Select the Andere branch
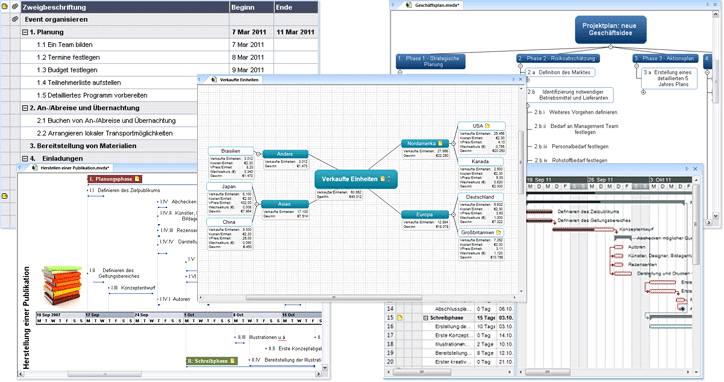Image resolution: width=724 pixels, height=382 pixels. click(x=285, y=154)
